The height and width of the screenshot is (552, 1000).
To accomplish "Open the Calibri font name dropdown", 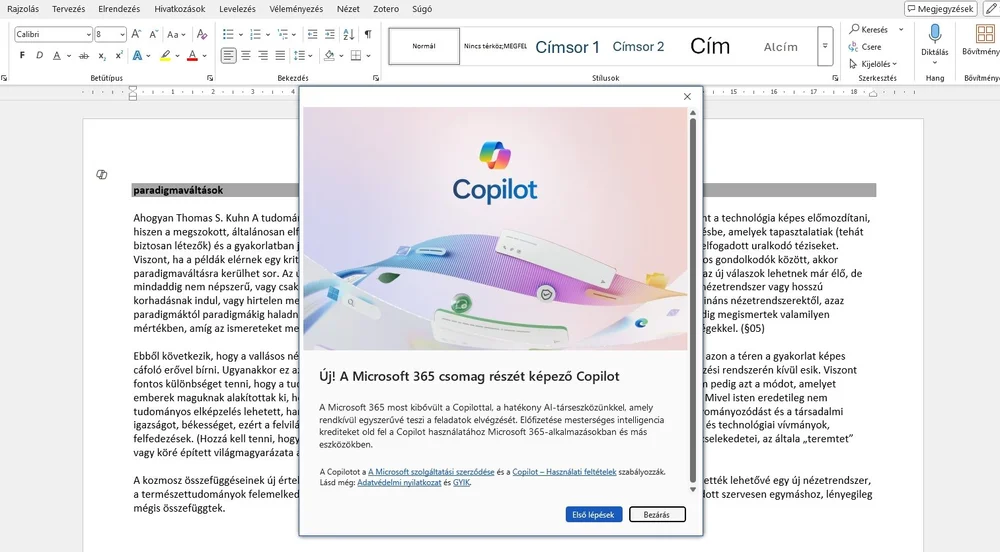I will (89, 34).
